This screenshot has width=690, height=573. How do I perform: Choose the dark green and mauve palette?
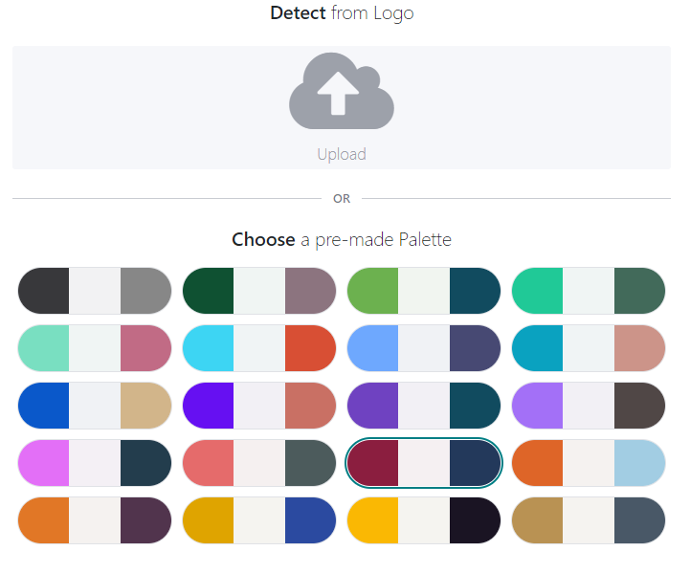point(259,291)
